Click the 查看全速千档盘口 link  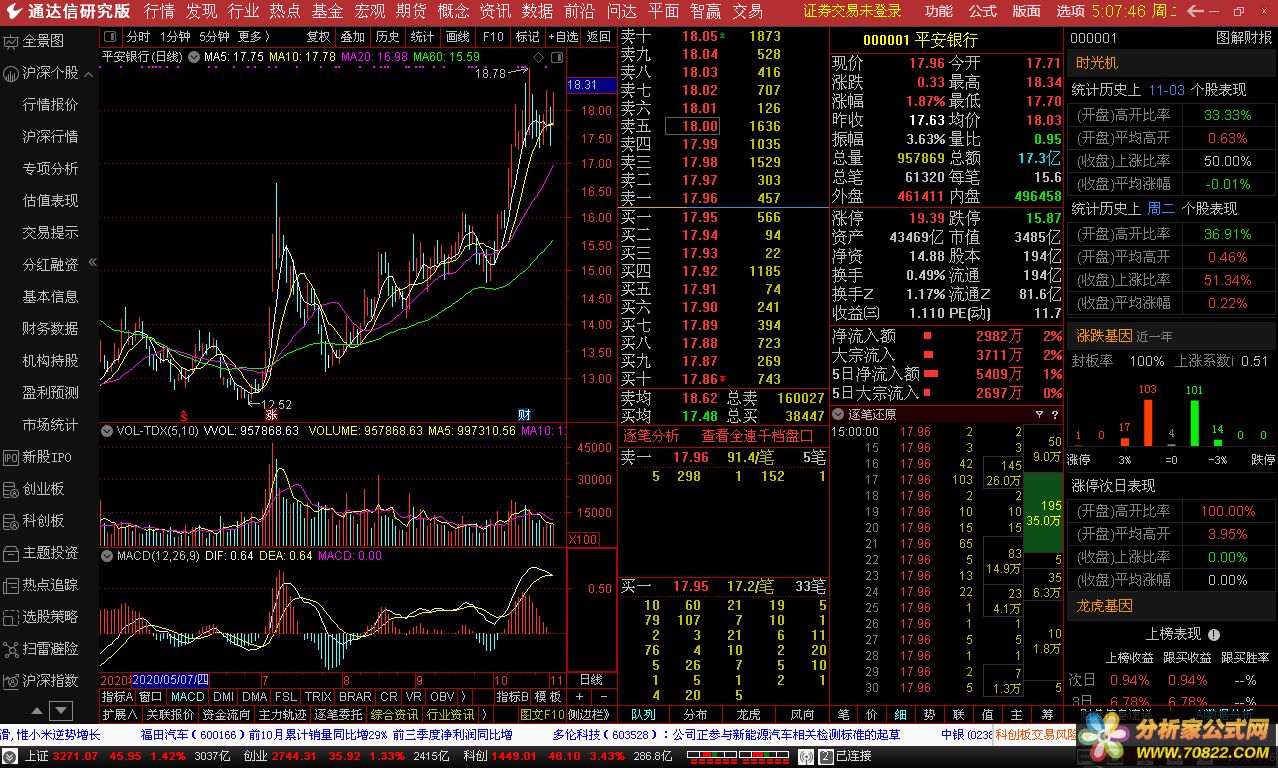(757, 436)
